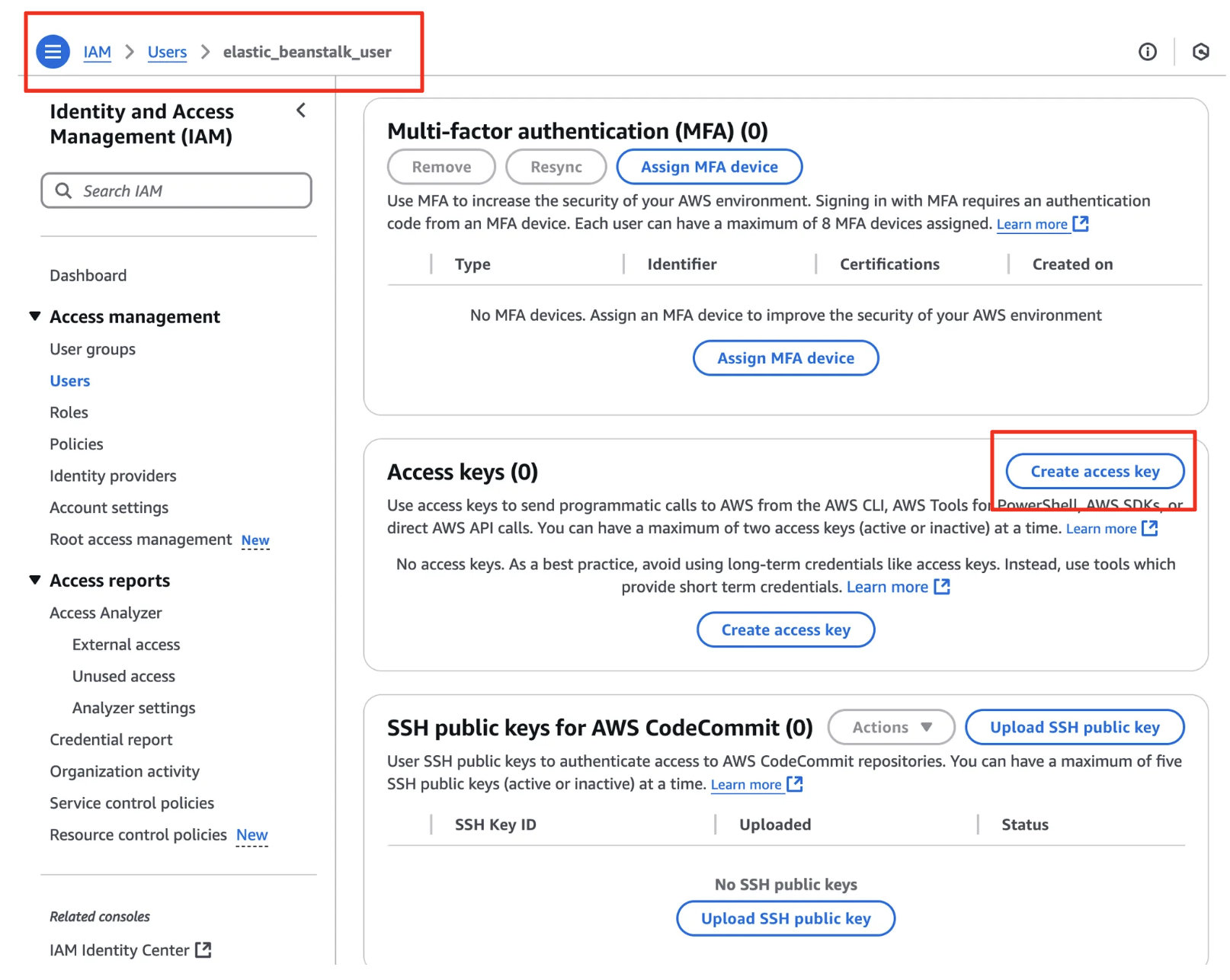Screen dimensions: 1230x980
Task: Open Learn more link after 'at a time' in Access keys
Action: 1101,528
